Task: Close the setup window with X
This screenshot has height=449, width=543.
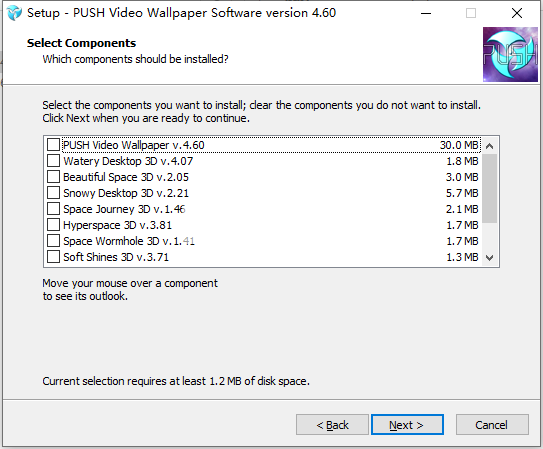Action: pos(517,13)
